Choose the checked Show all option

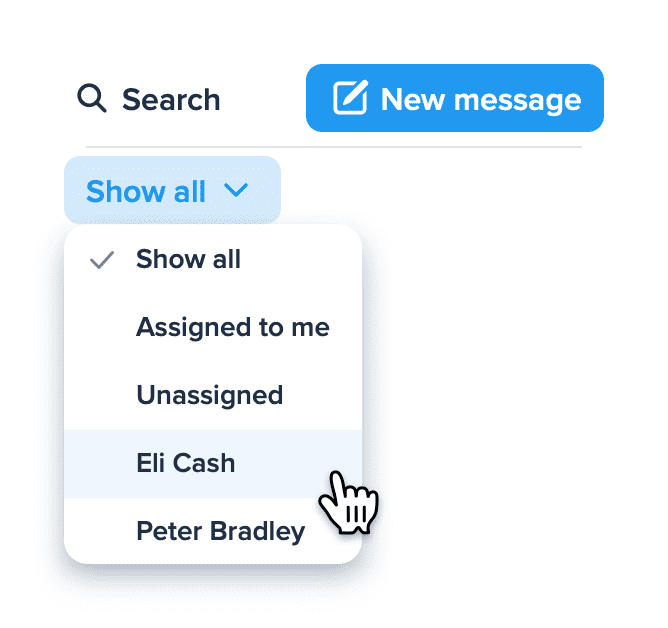(x=188, y=260)
